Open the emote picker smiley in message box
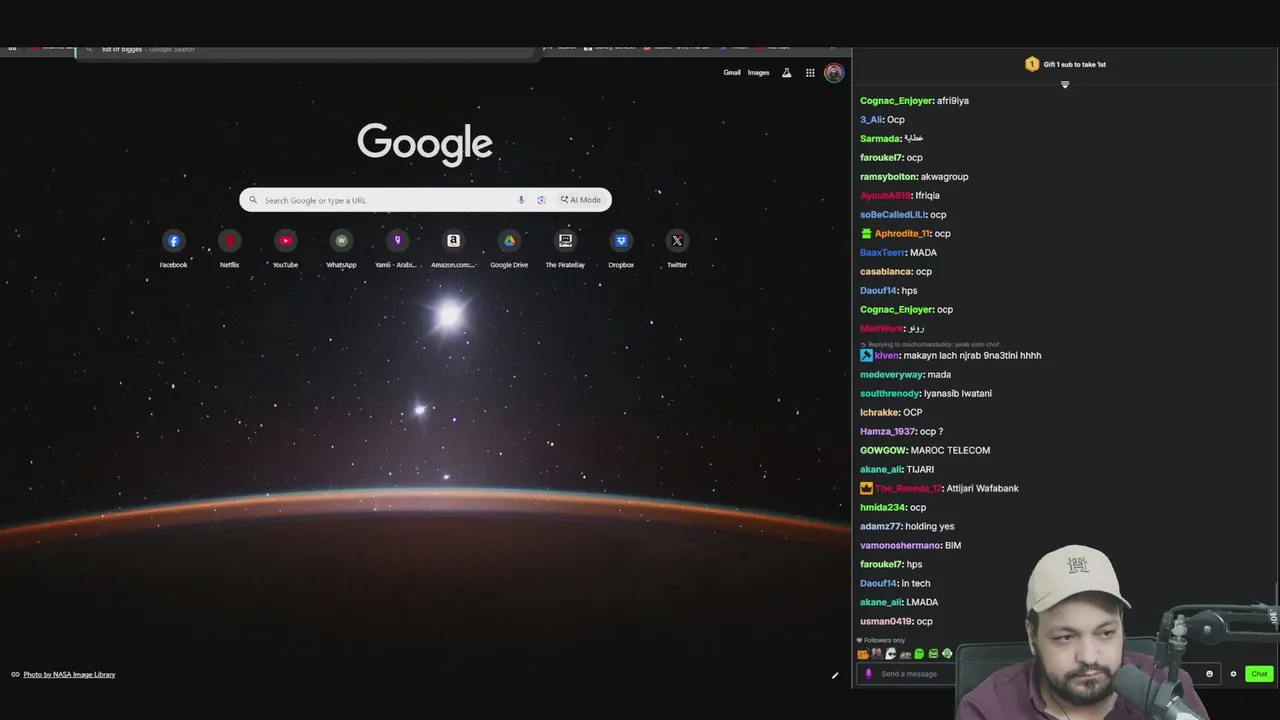 (1209, 674)
